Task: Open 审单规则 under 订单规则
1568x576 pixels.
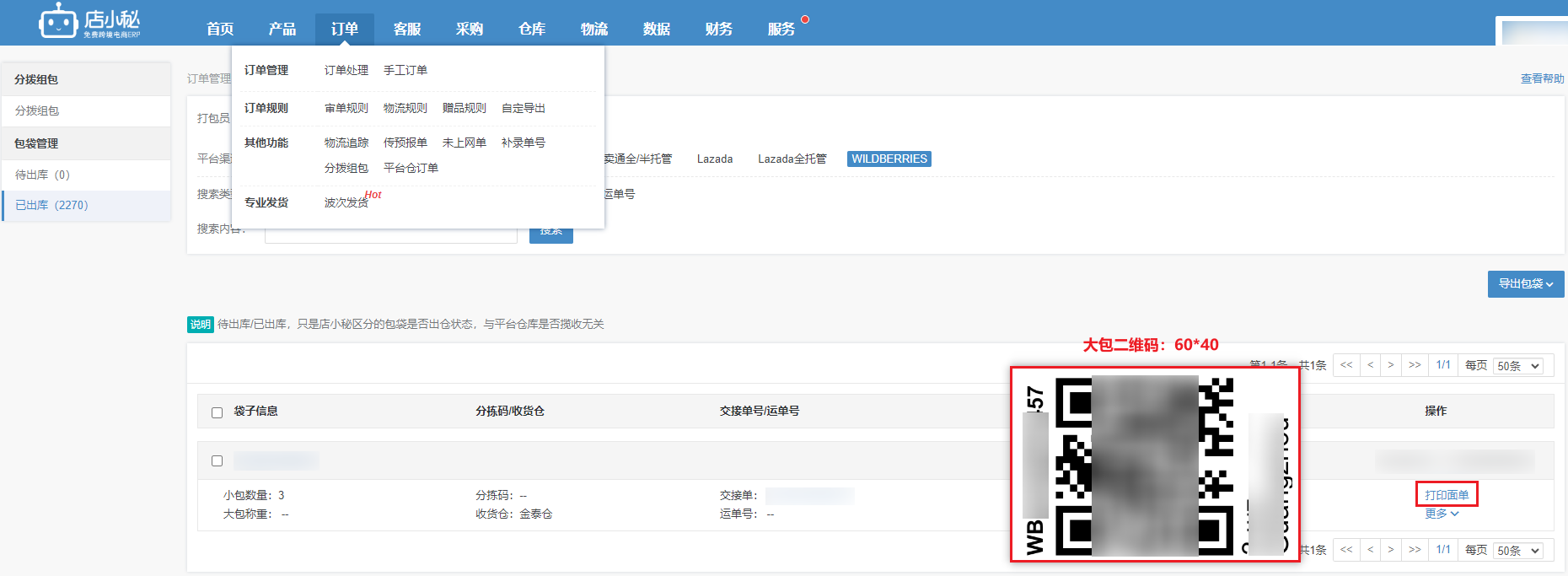Action: (x=346, y=108)
